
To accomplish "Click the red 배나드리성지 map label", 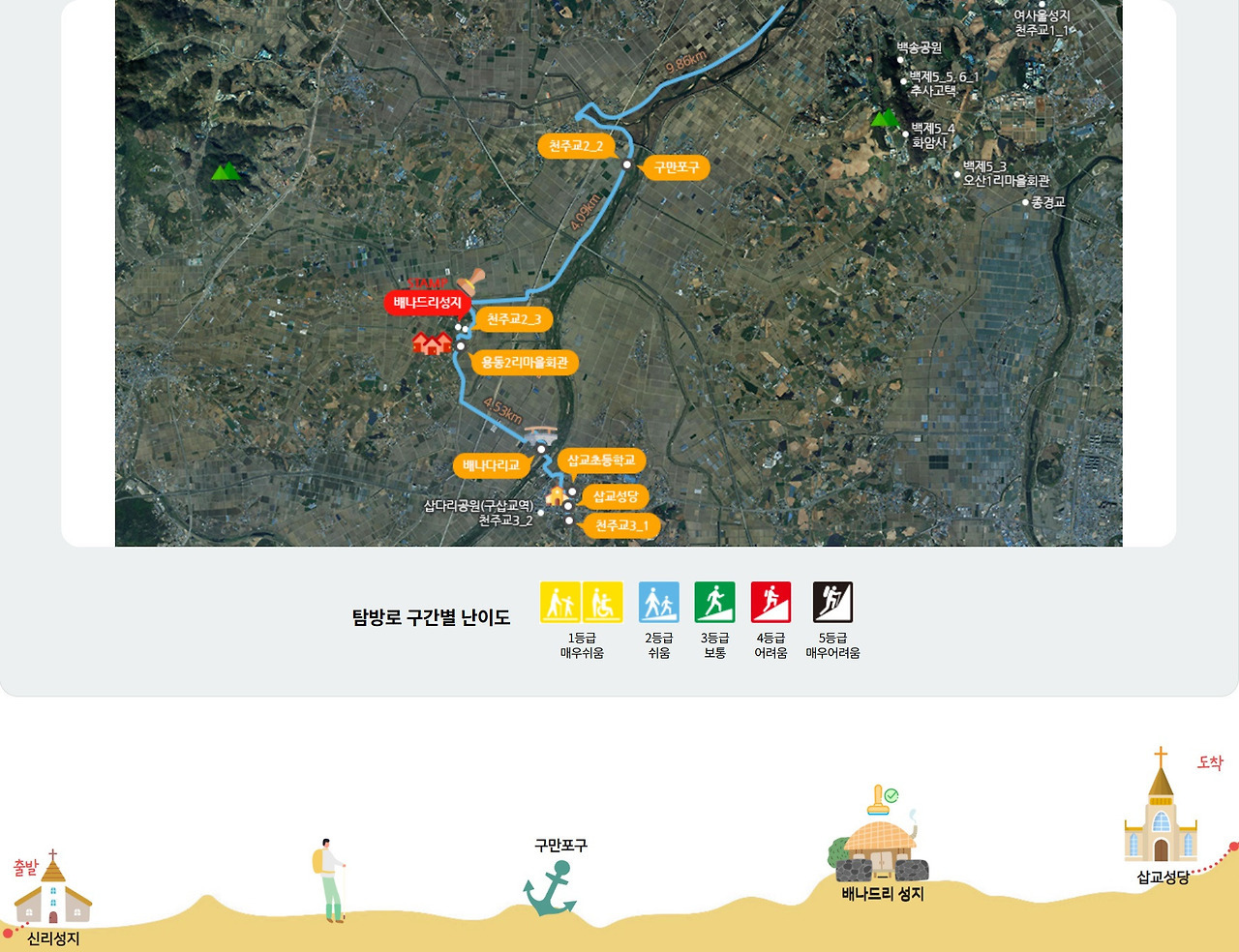I will [x=427, y=303].
